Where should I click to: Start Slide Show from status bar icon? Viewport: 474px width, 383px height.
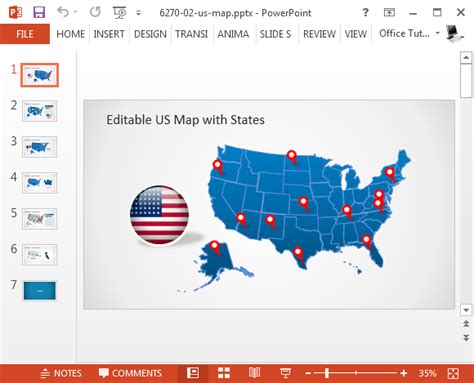tap(285, 373)
